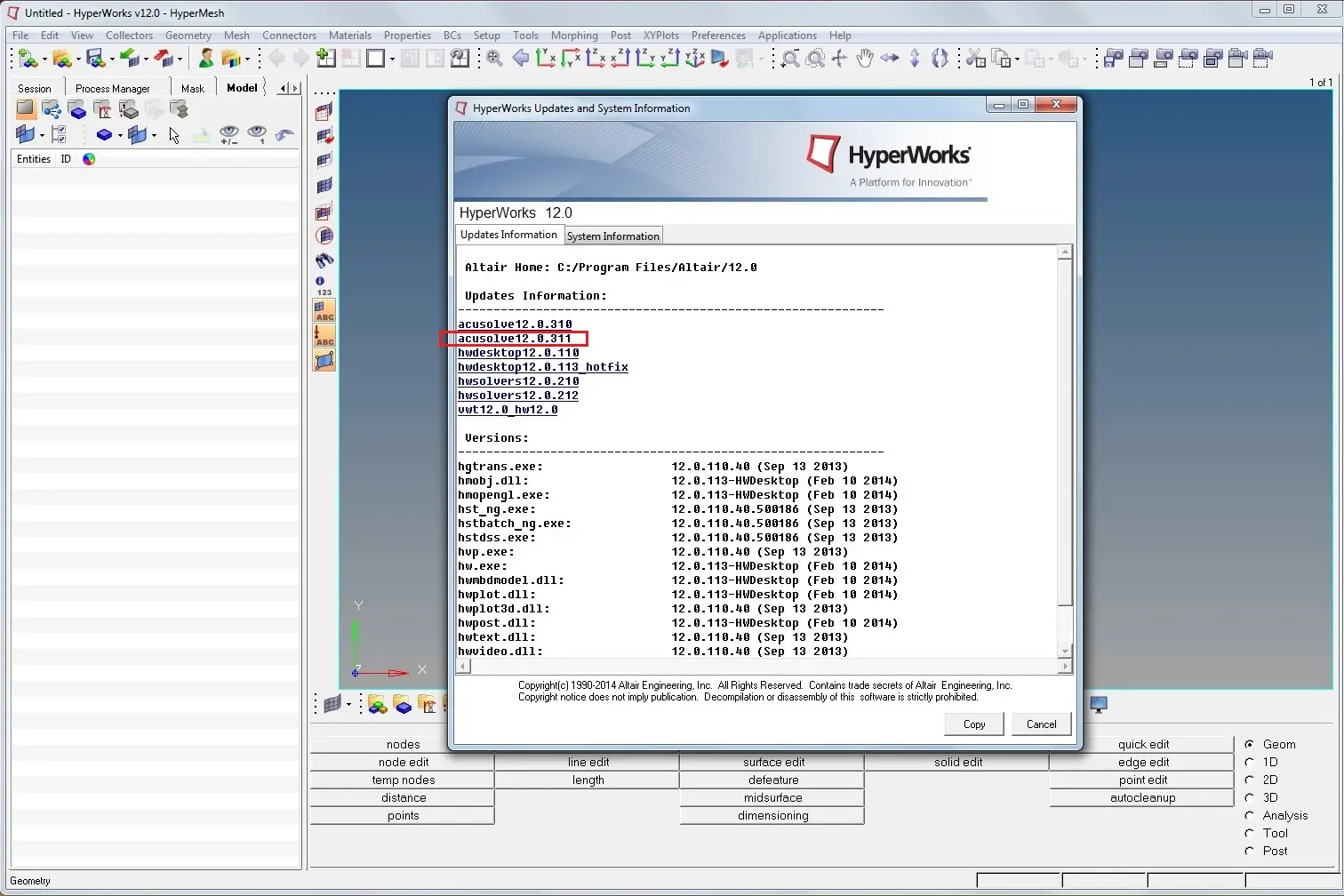Open the hwsolvers12.0.212 update link

coord(518,396)
